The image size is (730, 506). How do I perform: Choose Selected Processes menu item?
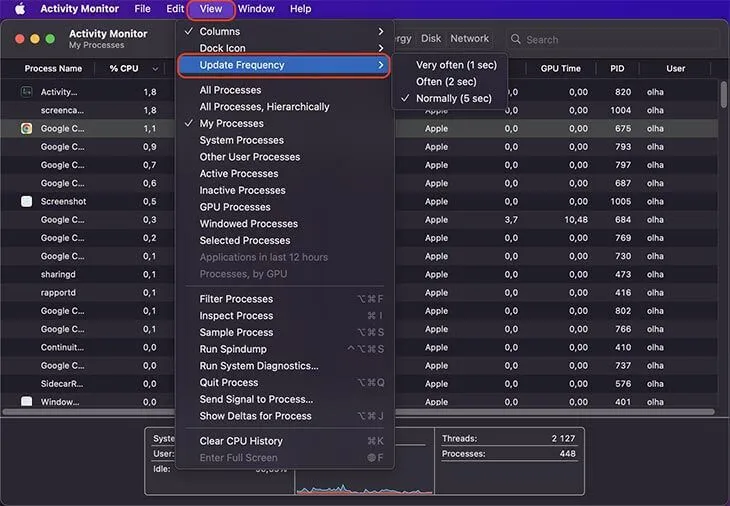tap(244, 241)
